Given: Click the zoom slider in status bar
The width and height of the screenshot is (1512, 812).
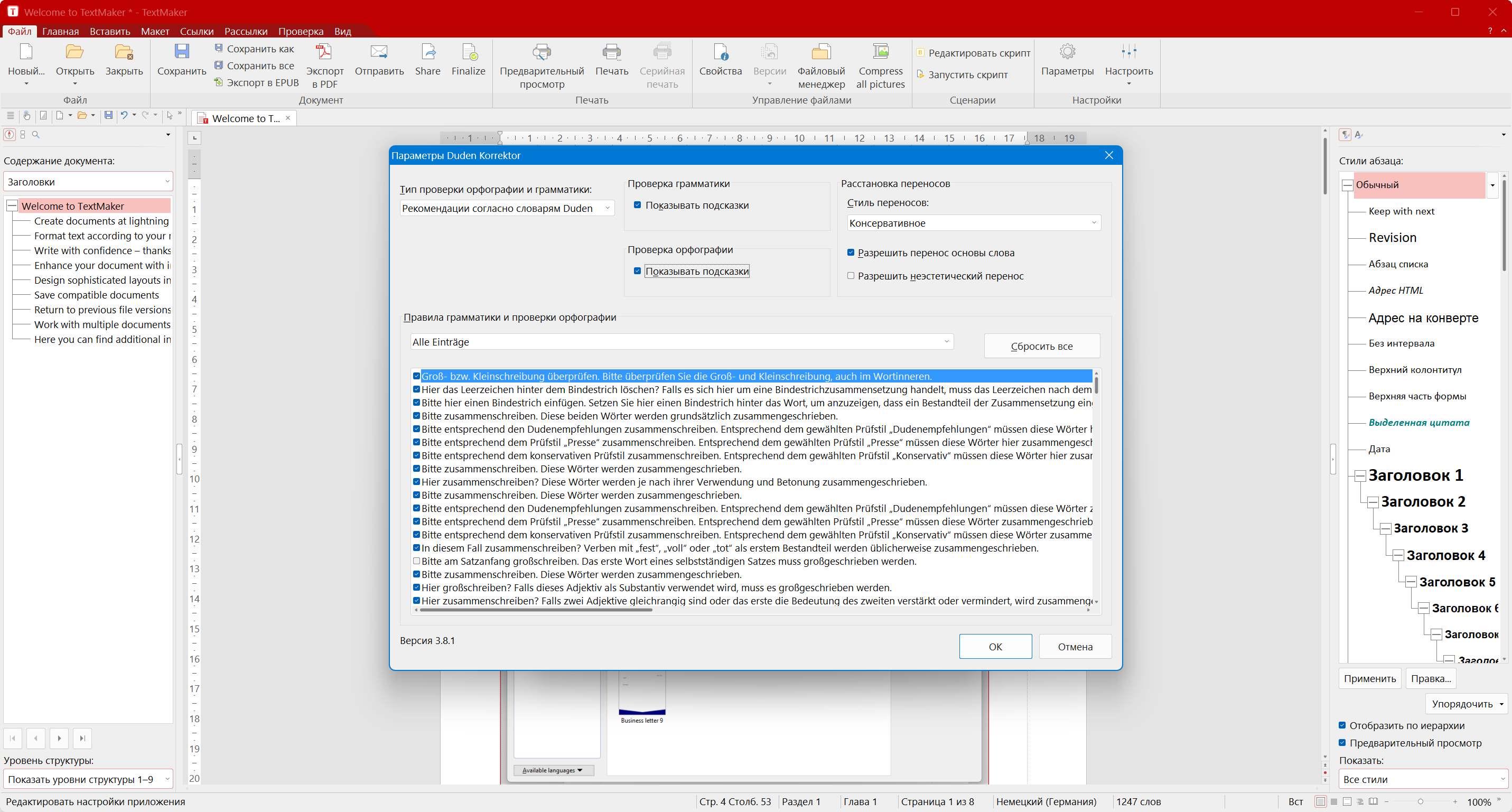Looking at the screenshot, I should [1421, 801].
